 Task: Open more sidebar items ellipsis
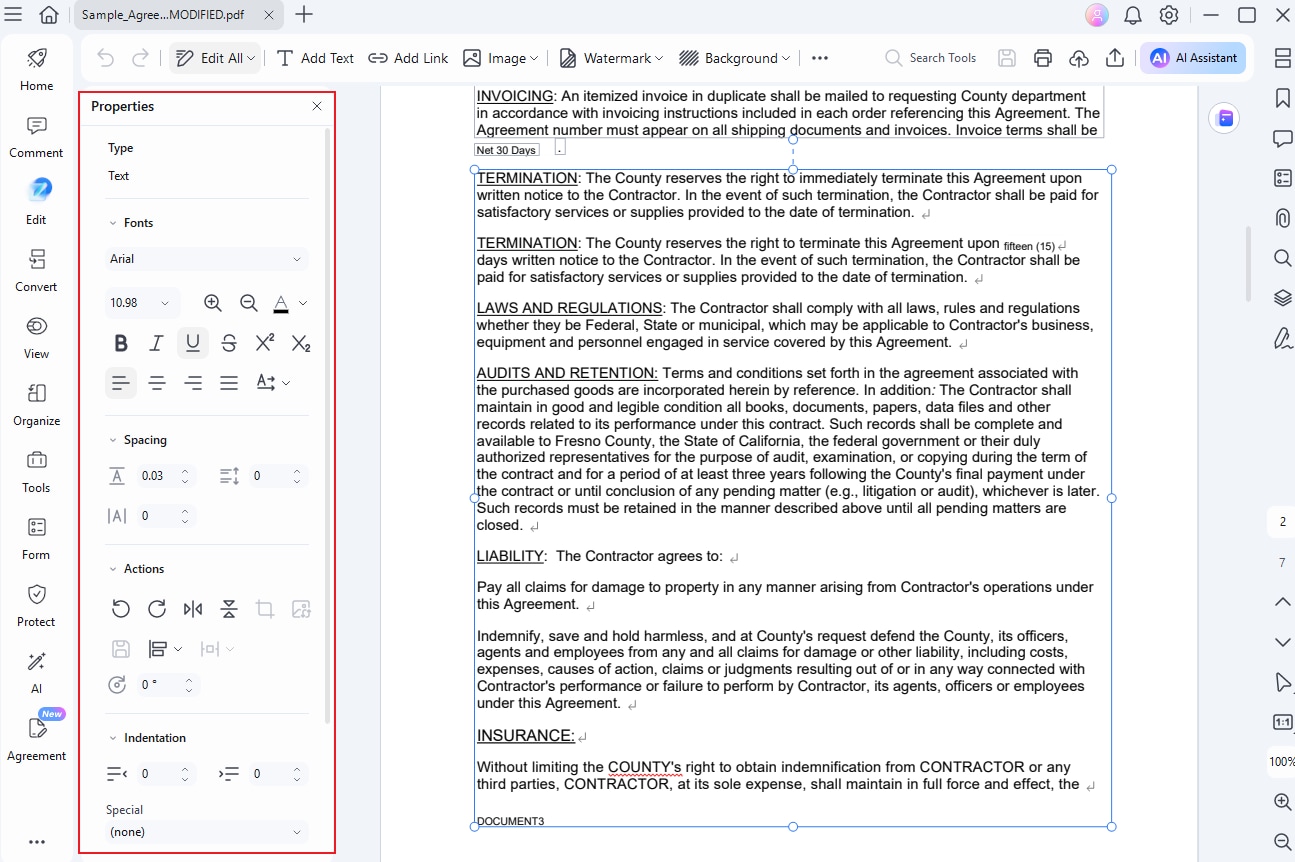[37, 842]
